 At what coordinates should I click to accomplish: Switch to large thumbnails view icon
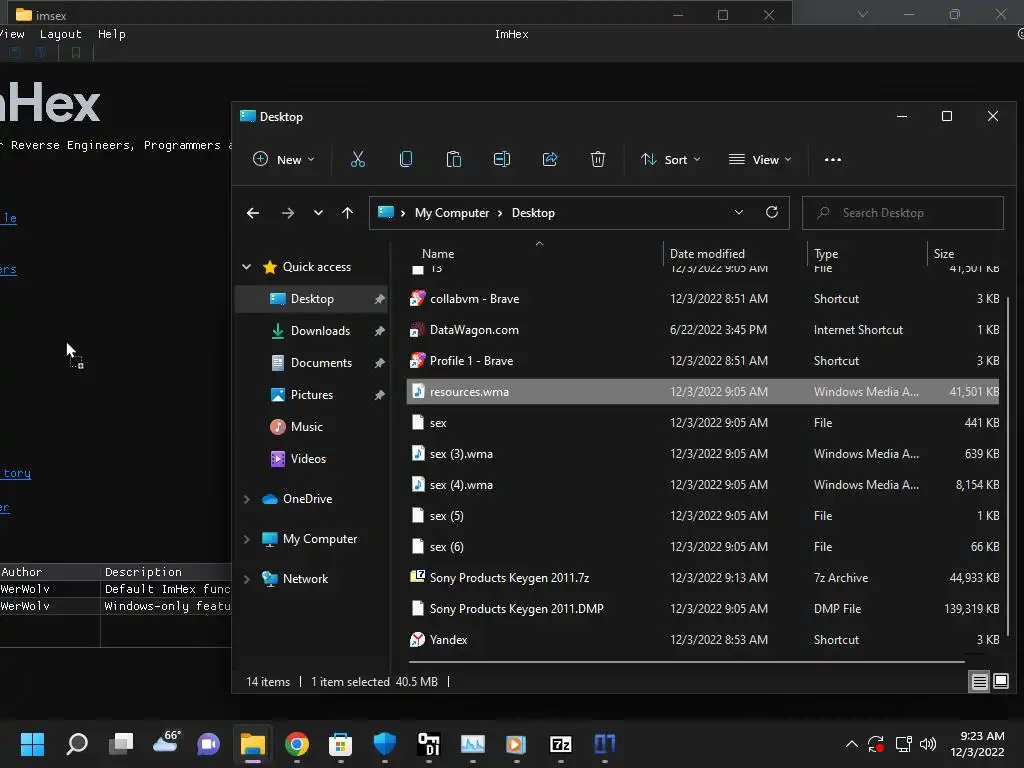pos(1000,682)
